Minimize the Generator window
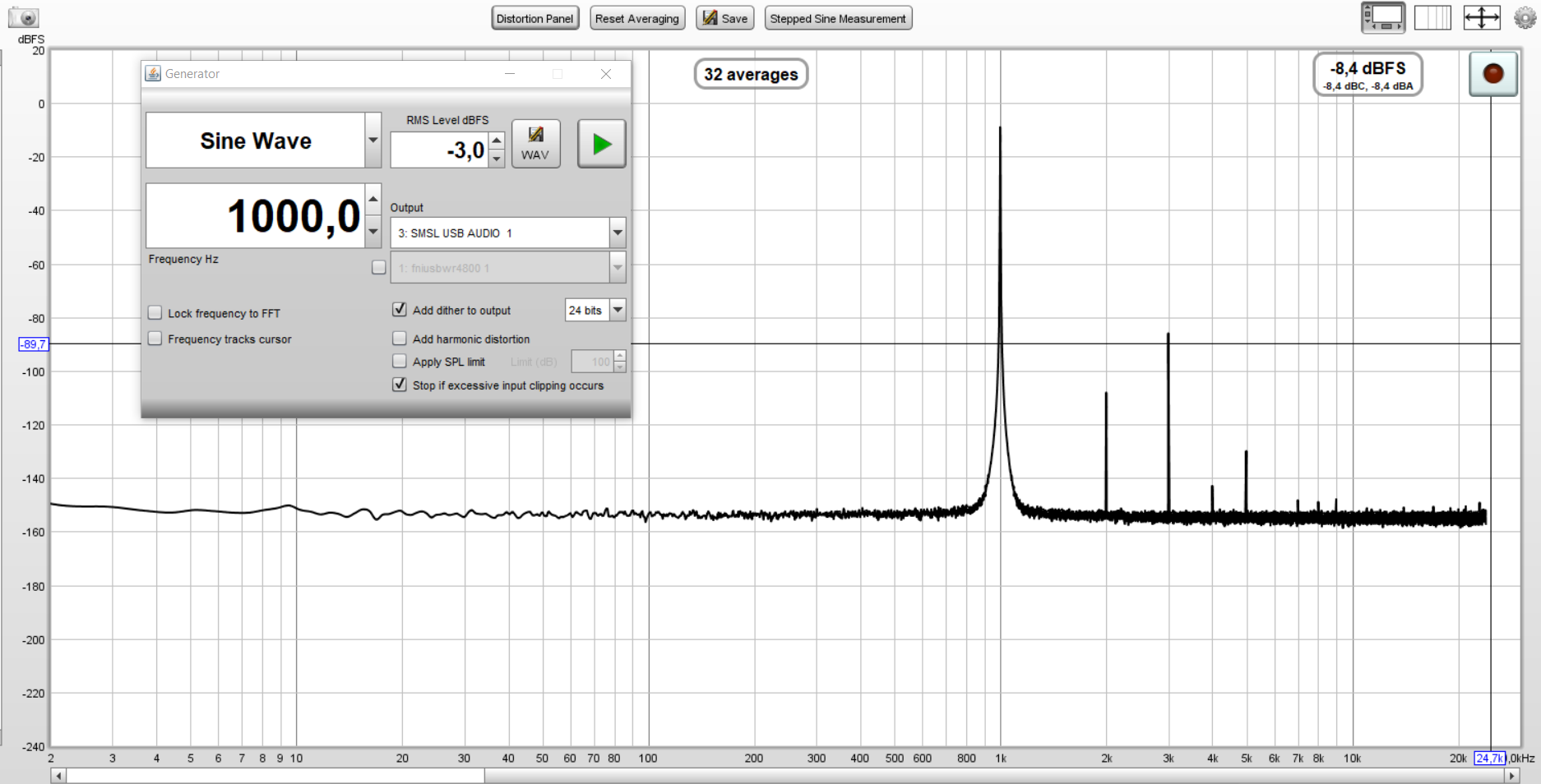Image resolution: width=1541 pixels, height=784 pixels. coord(510,74)
